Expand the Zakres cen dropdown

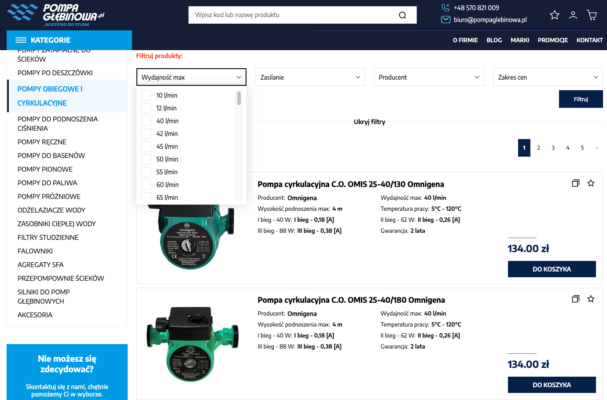tap(546, 76)
